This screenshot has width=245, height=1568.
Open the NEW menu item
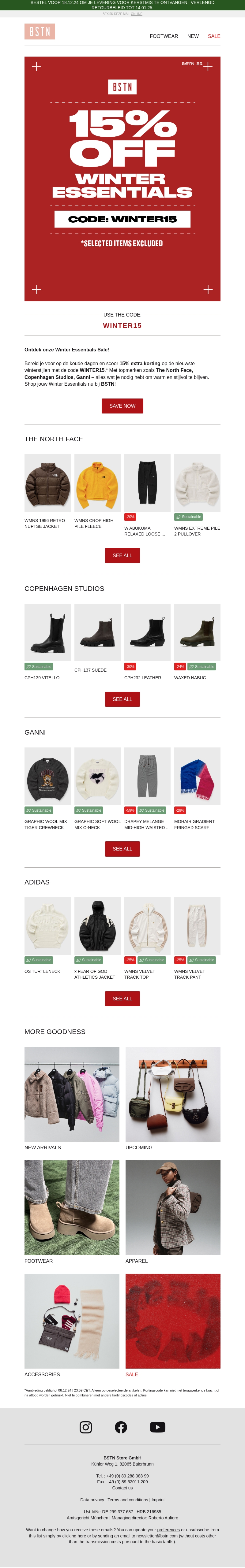tap(193, 36)
